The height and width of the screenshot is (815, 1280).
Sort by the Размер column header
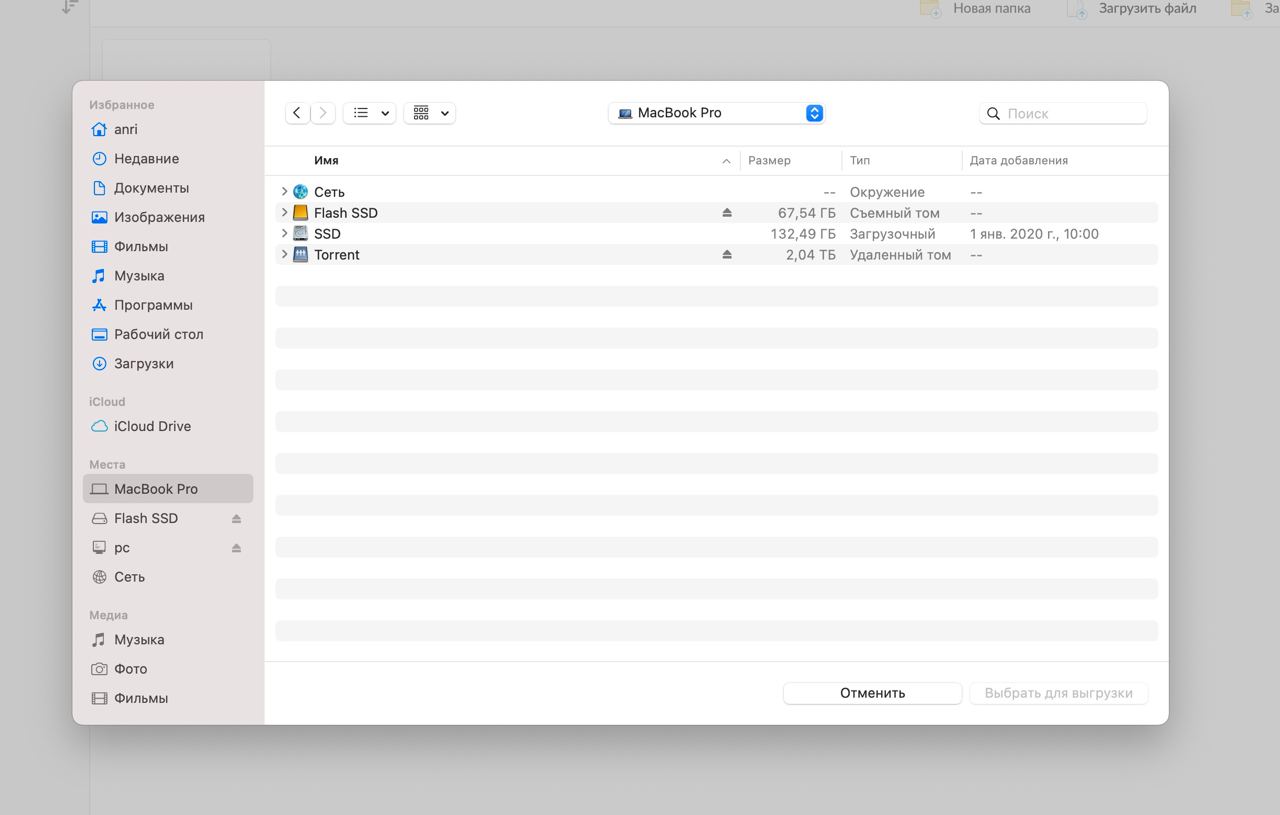point(769,160)
